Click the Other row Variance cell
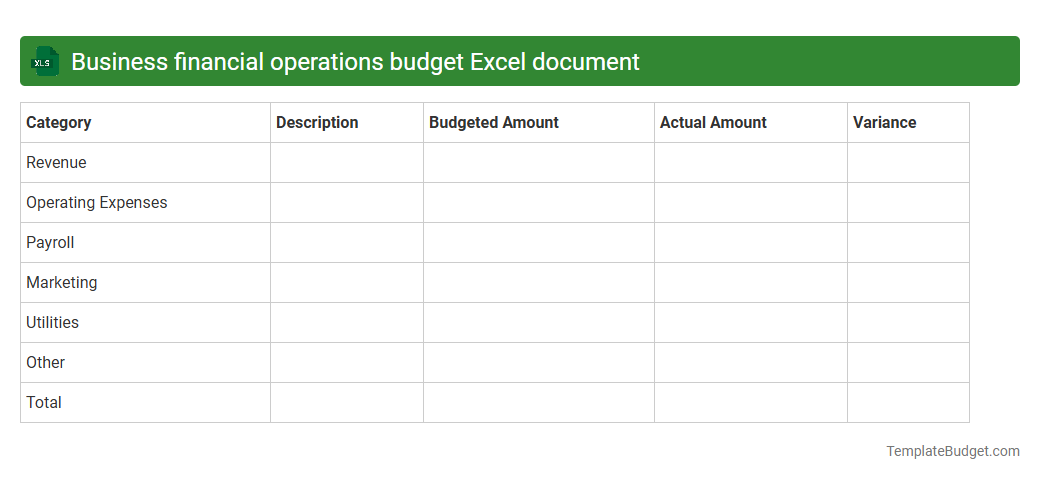 [x=908, y=363]
